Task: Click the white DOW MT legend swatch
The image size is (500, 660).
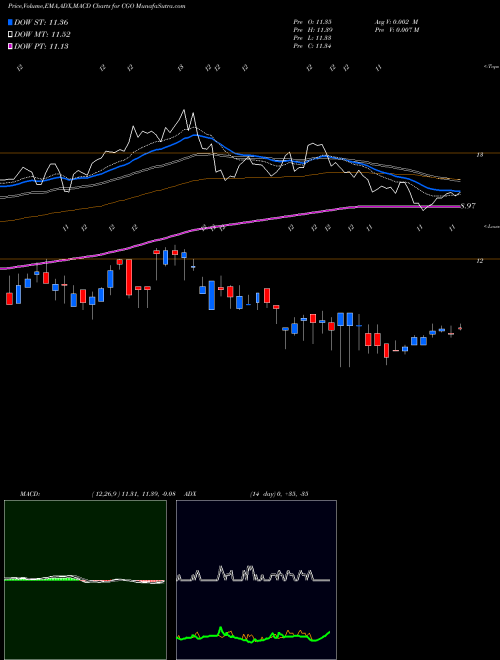Action: click(10, 35)
